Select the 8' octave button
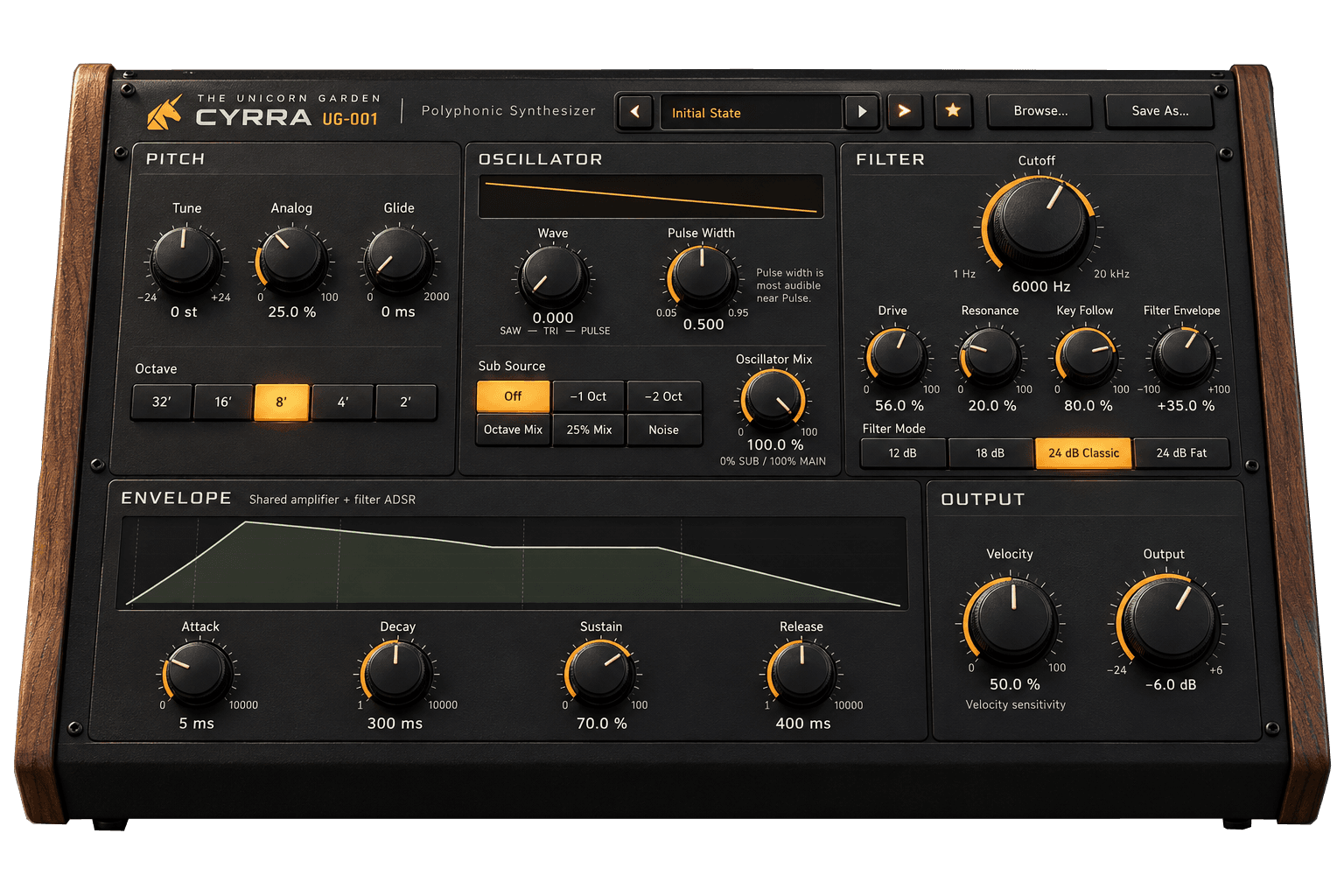 tap(282, 402)
